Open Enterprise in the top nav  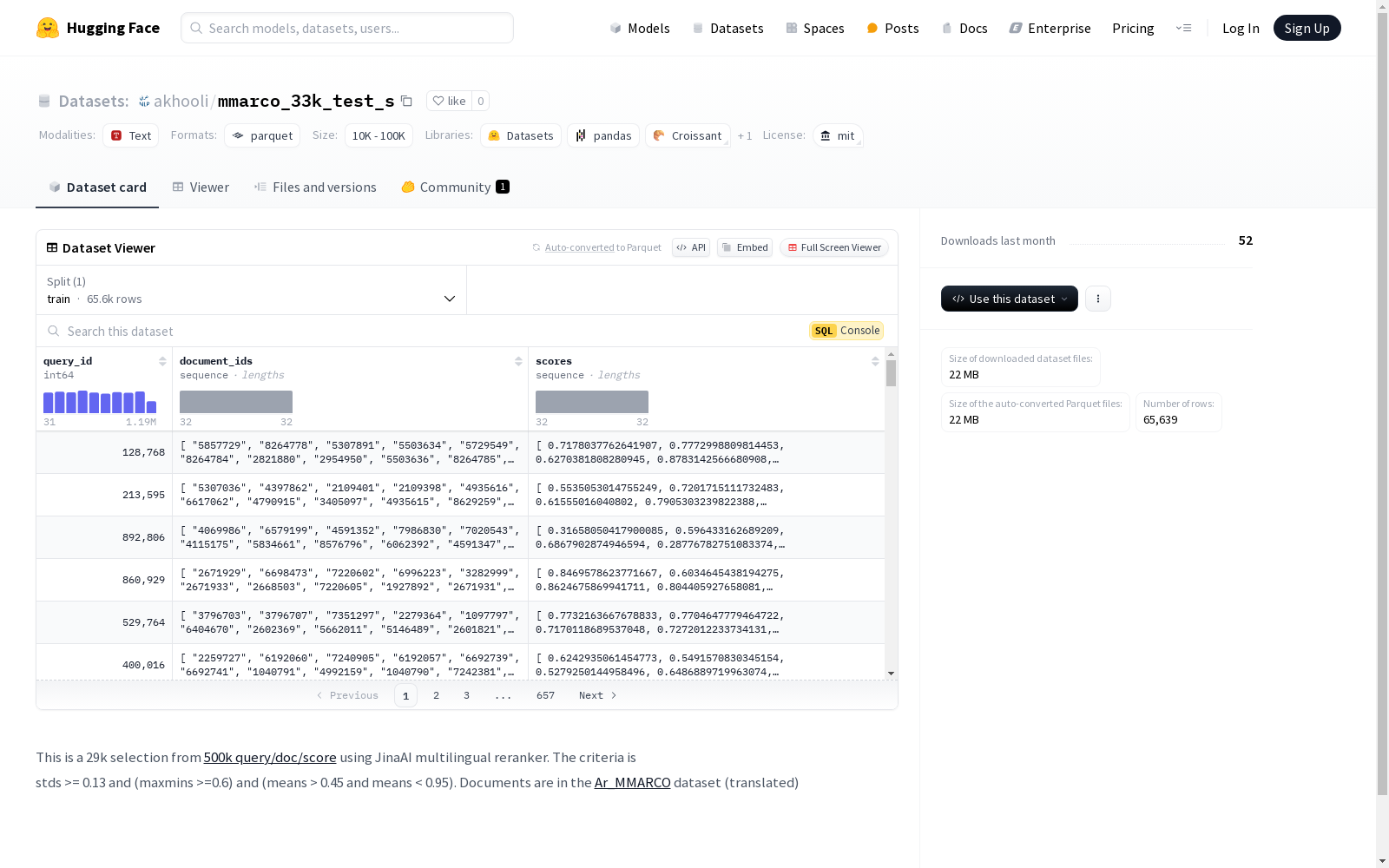(x=1050, y=28)
